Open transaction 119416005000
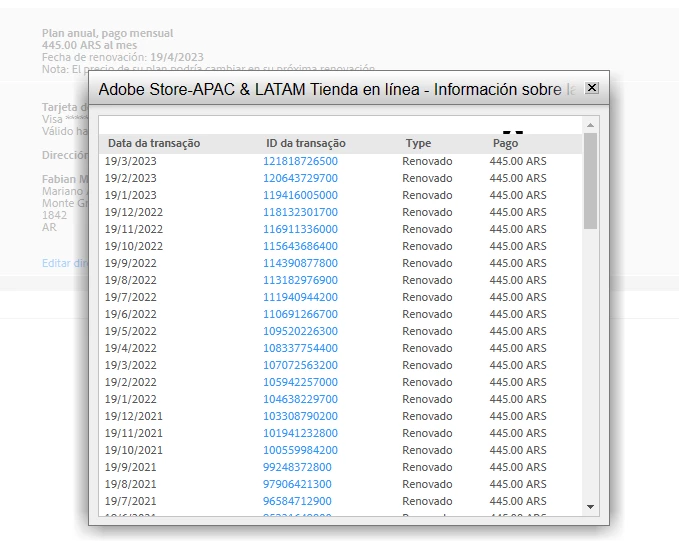 [x=300, y=195]
